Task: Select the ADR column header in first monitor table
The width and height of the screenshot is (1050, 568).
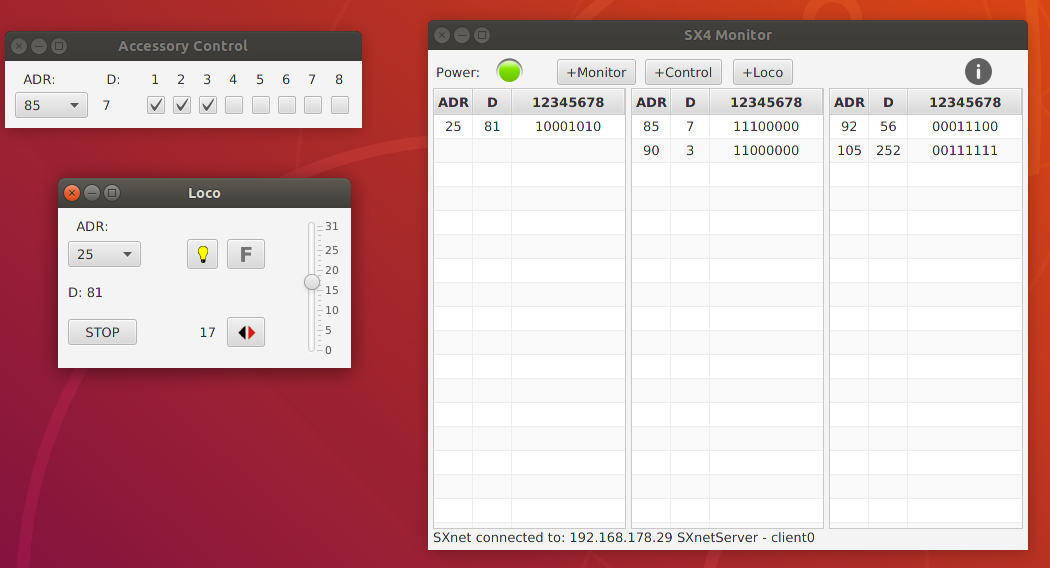Action: (453, 102)
